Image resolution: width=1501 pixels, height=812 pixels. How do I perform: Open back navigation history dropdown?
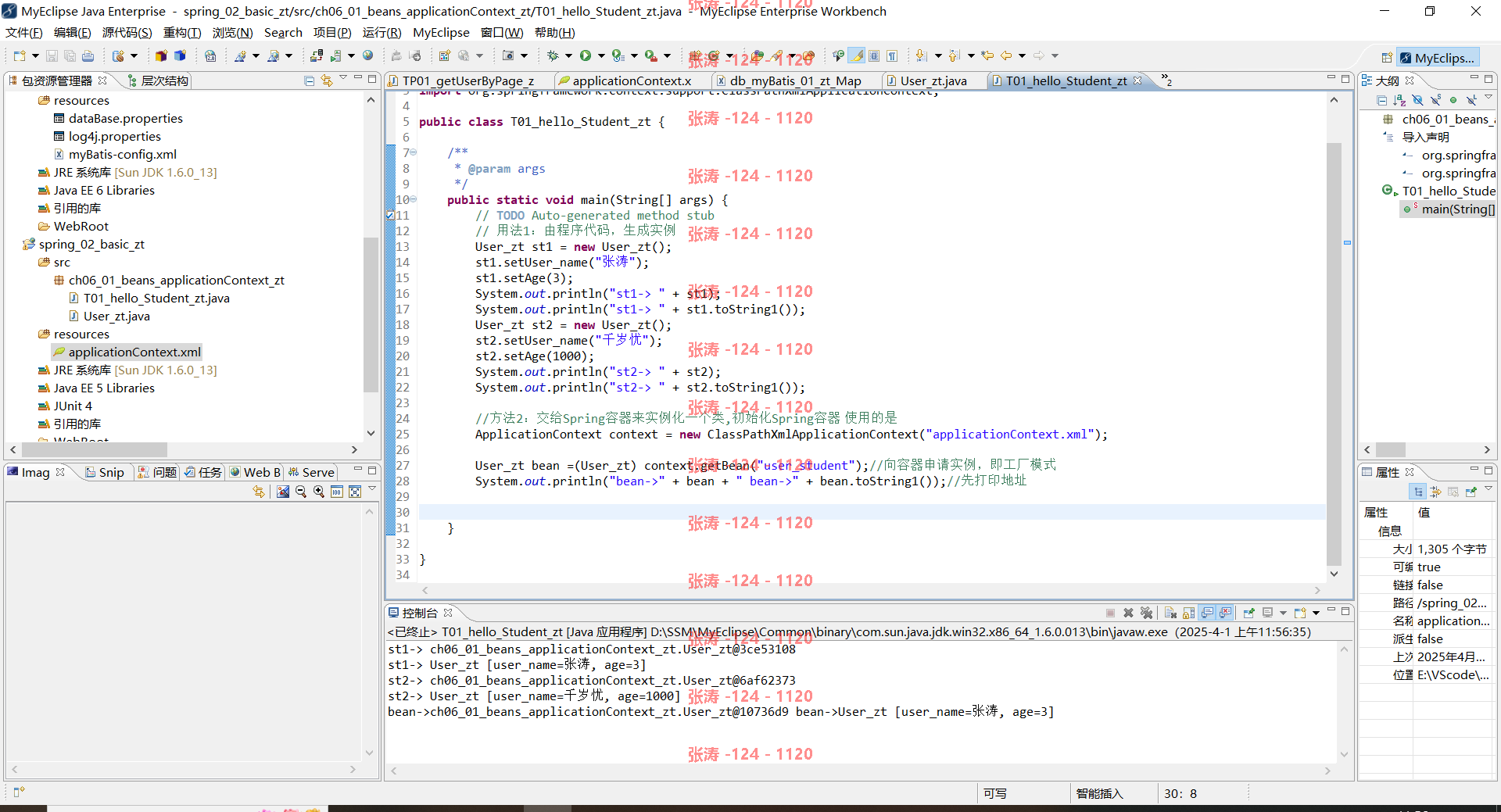1022,55
